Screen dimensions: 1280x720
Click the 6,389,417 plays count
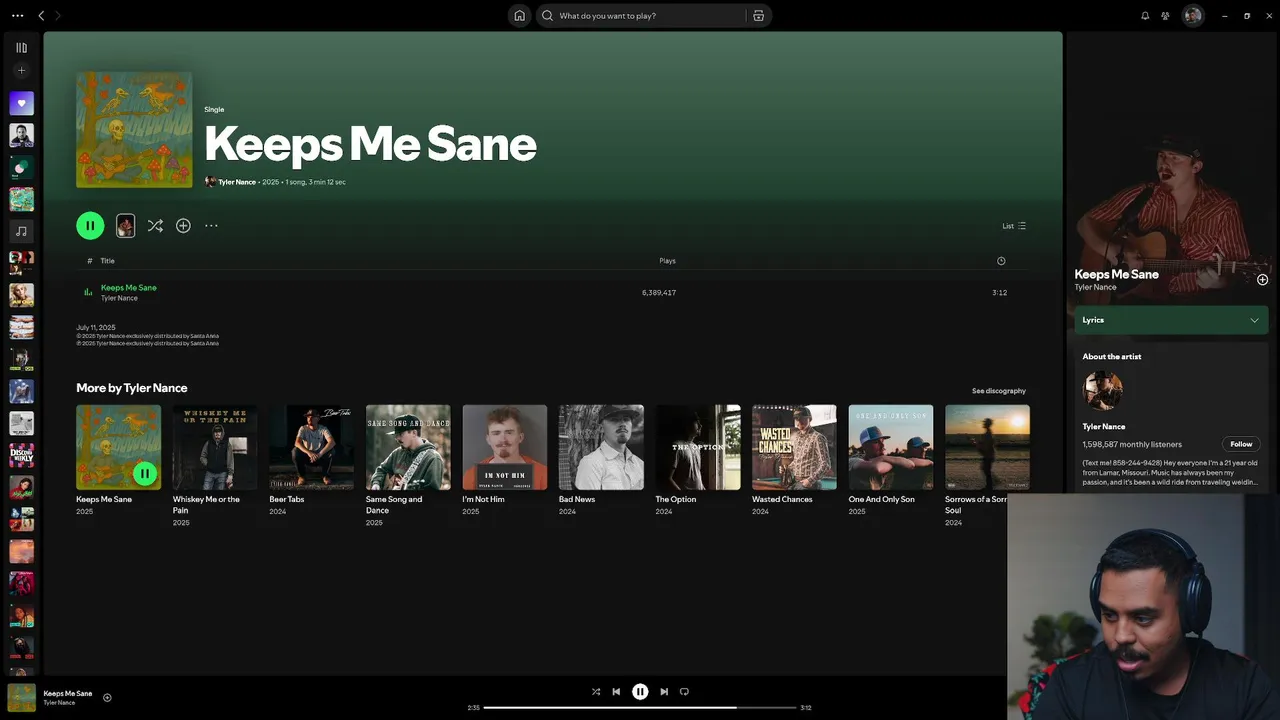click(x=659, y=293)
